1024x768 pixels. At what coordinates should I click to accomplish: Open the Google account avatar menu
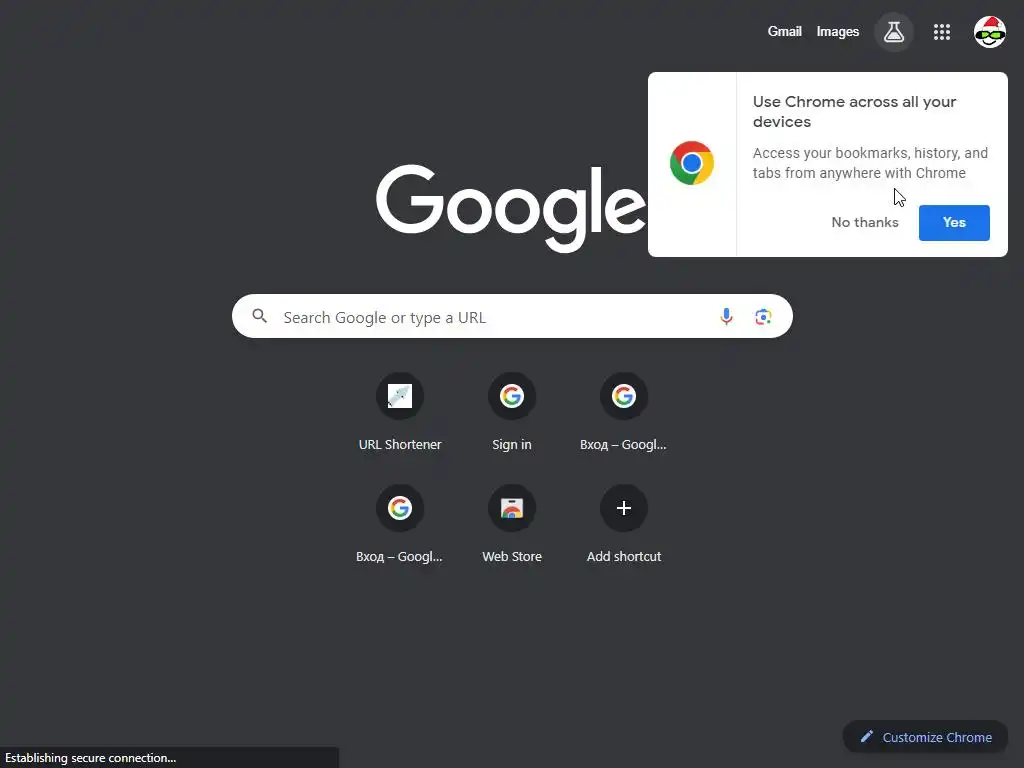coord(989,31)
